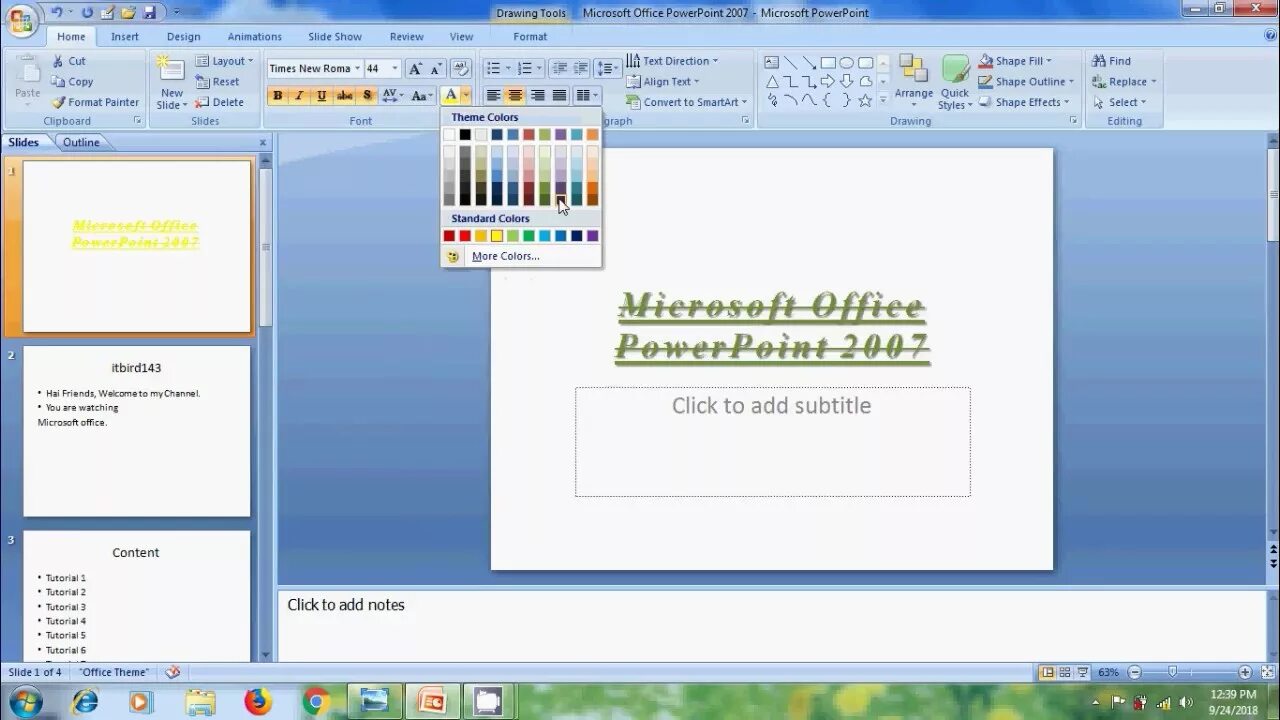Open the Animations ribbon tab
This screenshot has width=1280, height=720.
click(x=254, y=37)
